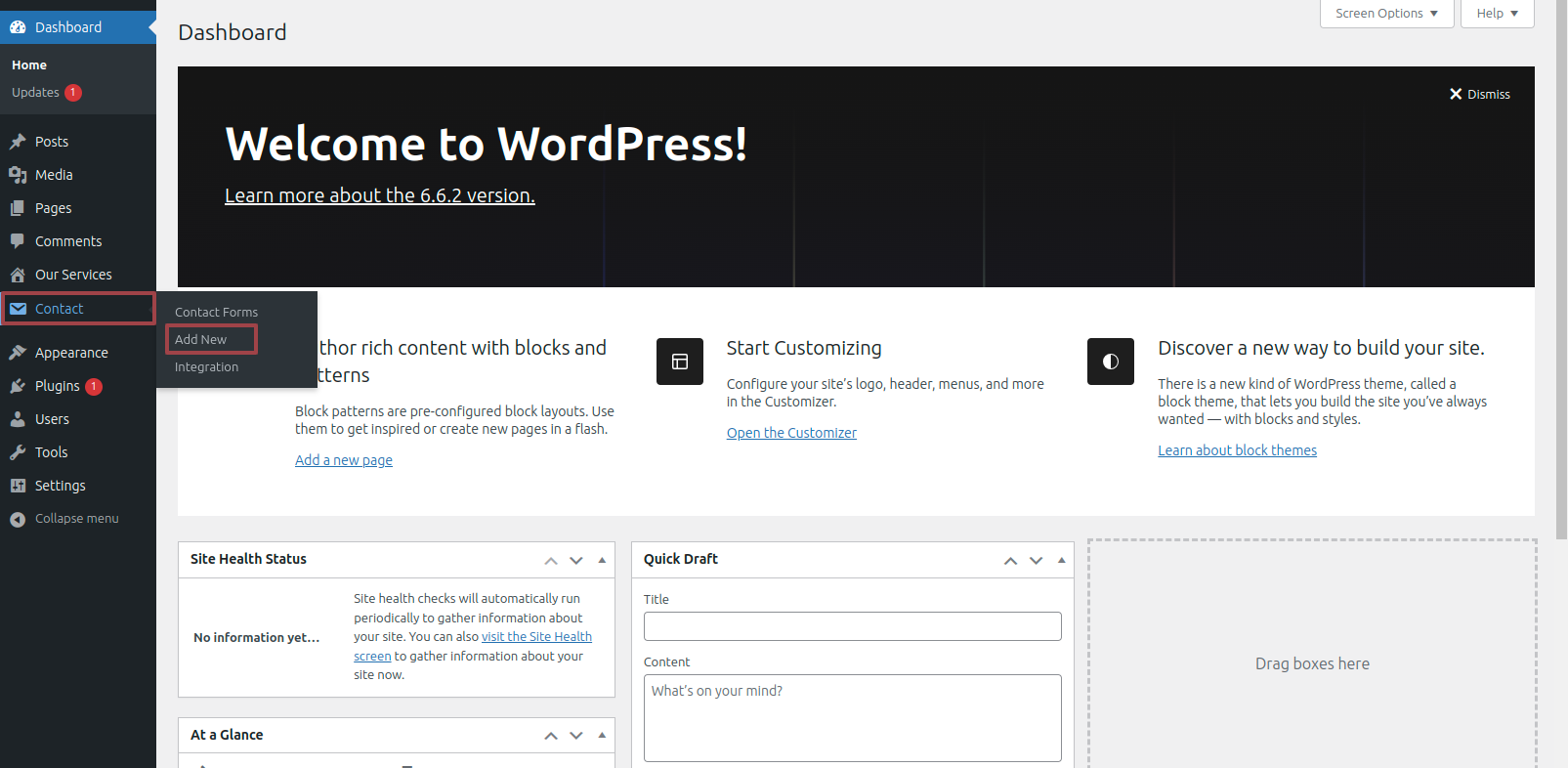Click the Tools wrench icon
This screenshot has height=768, width=1568.
tap(18, 452)
